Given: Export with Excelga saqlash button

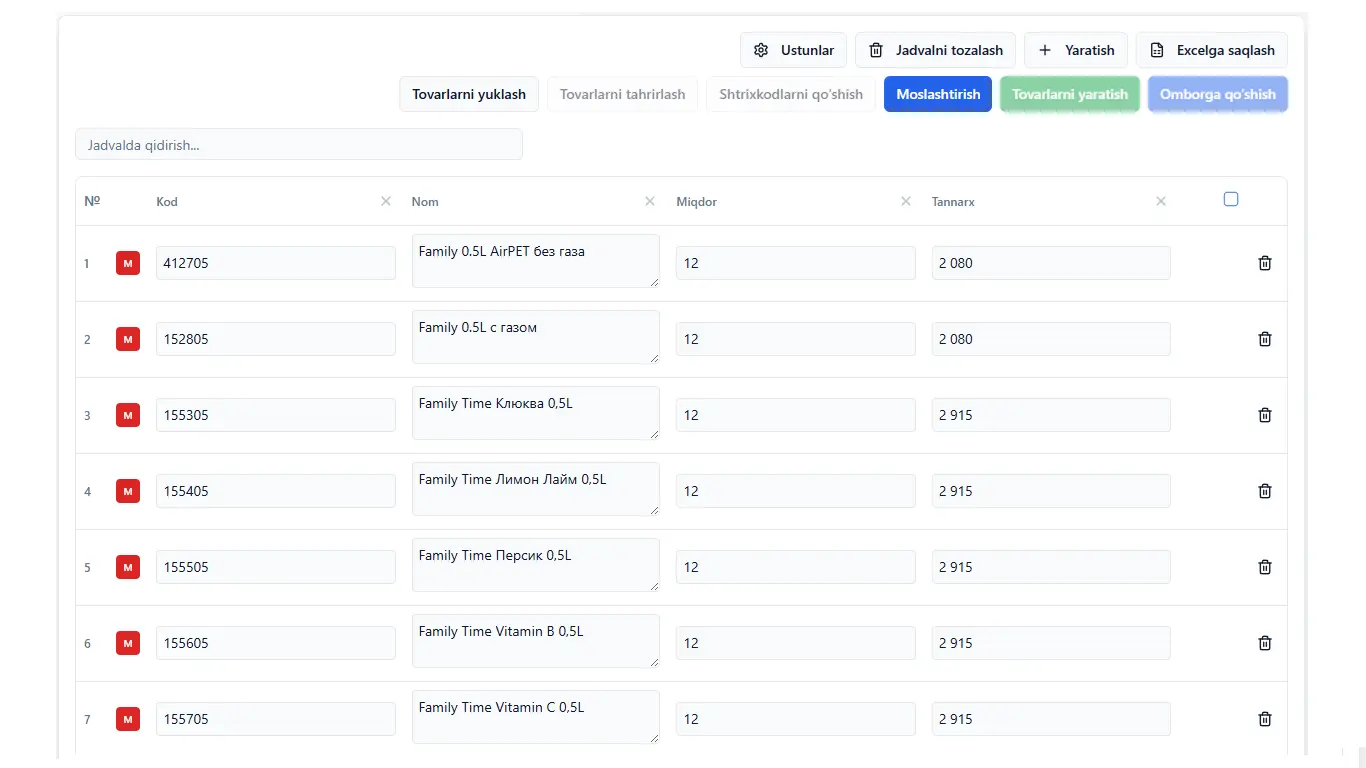Looking at the screenshot, I should coord(1212,50).
